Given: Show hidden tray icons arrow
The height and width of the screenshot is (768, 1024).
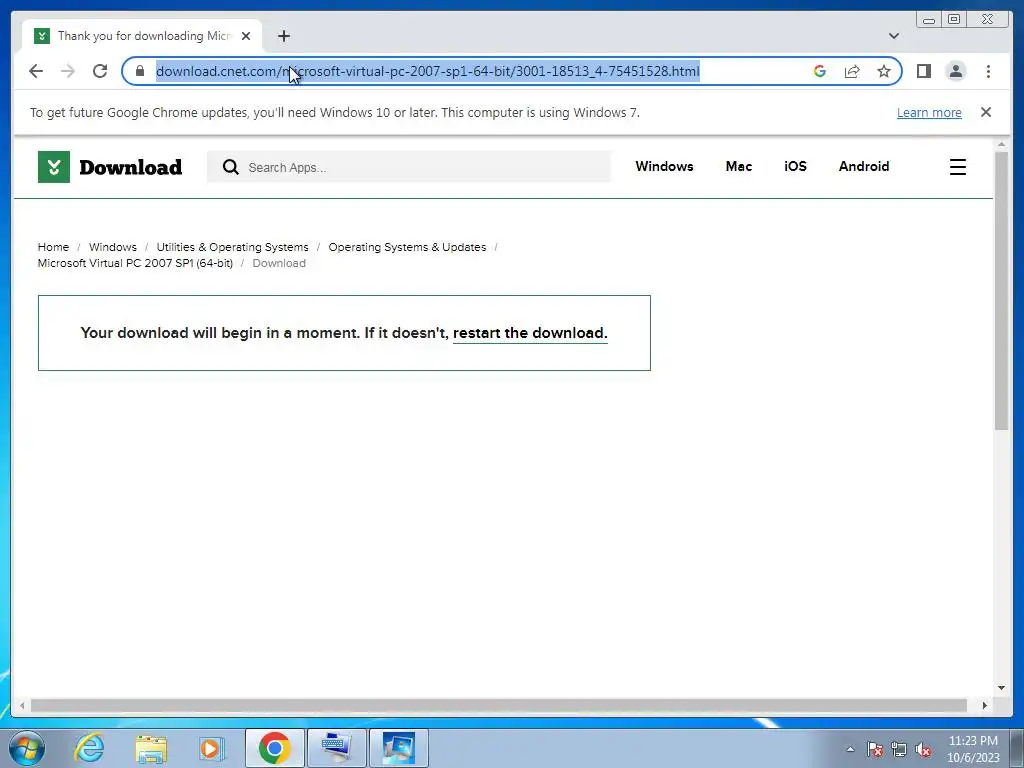Looking at the screenshot, I should tap(850, 749).
